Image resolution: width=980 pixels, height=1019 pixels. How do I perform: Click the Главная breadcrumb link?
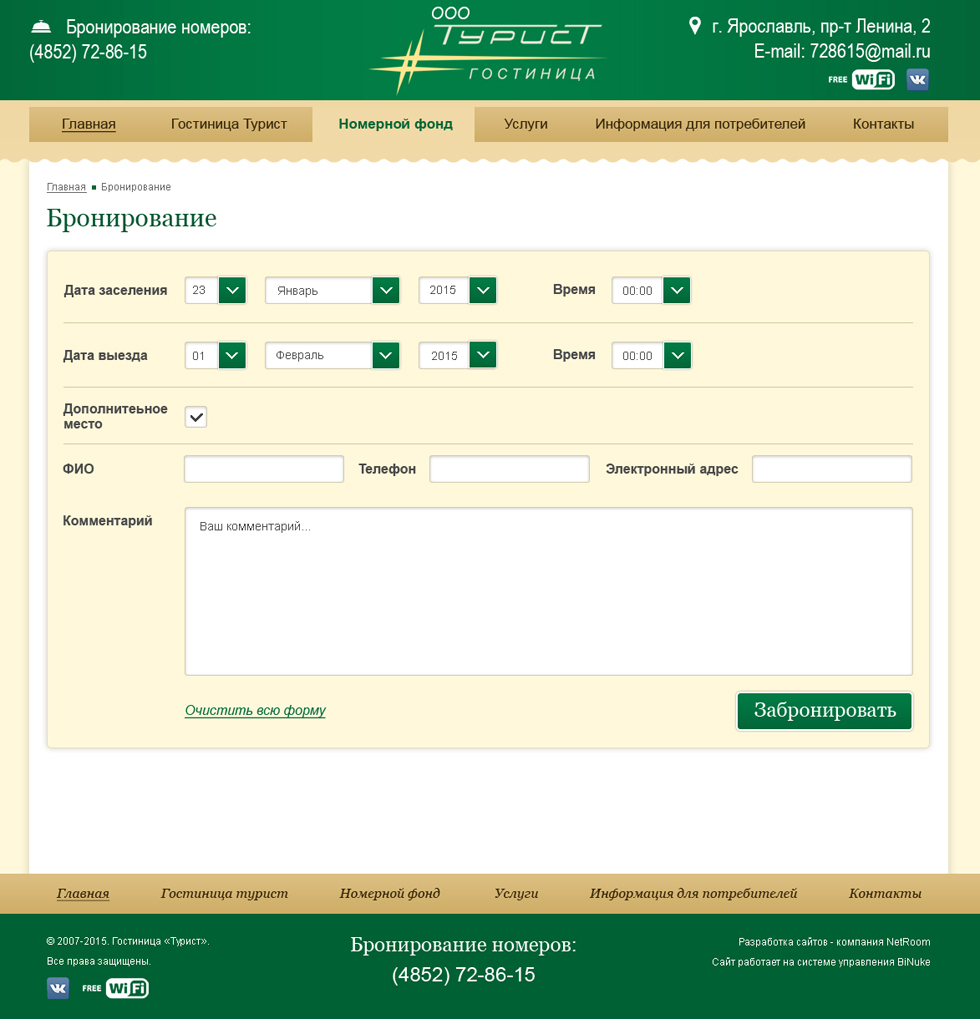66,187
